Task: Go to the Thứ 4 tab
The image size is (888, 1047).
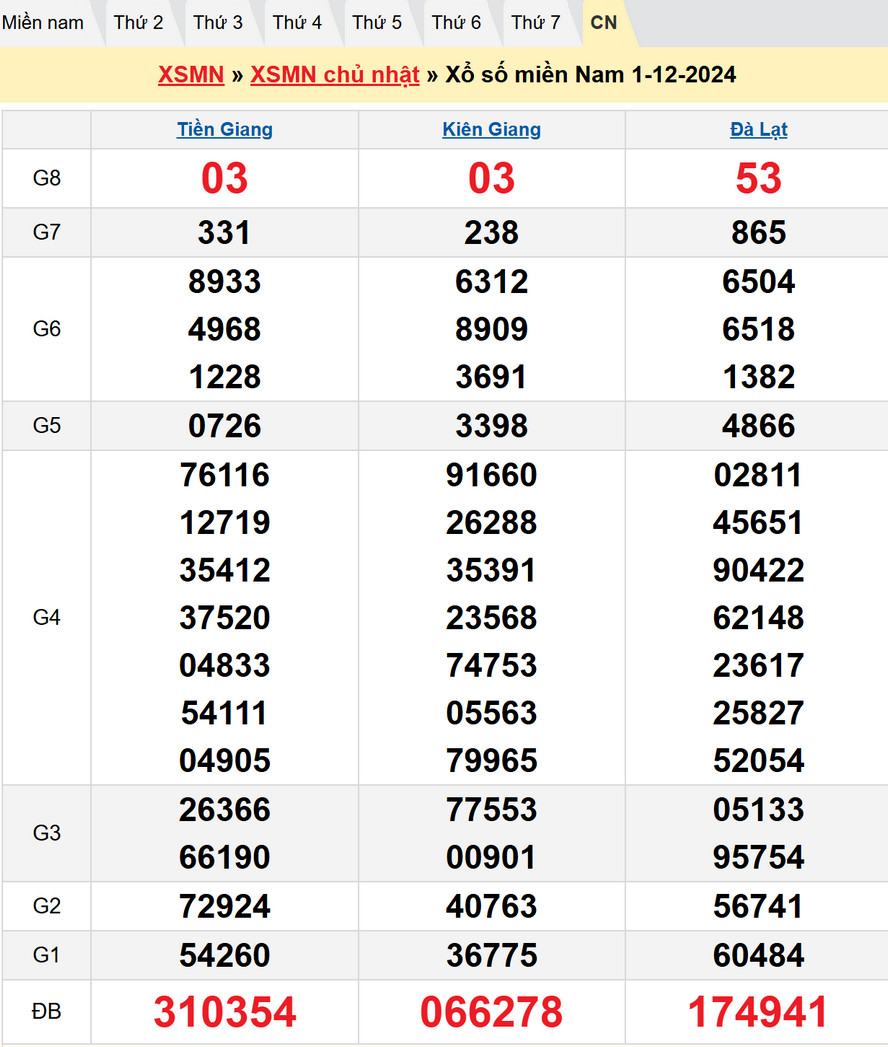Action: pyautogui.click(x=297, y=22)
